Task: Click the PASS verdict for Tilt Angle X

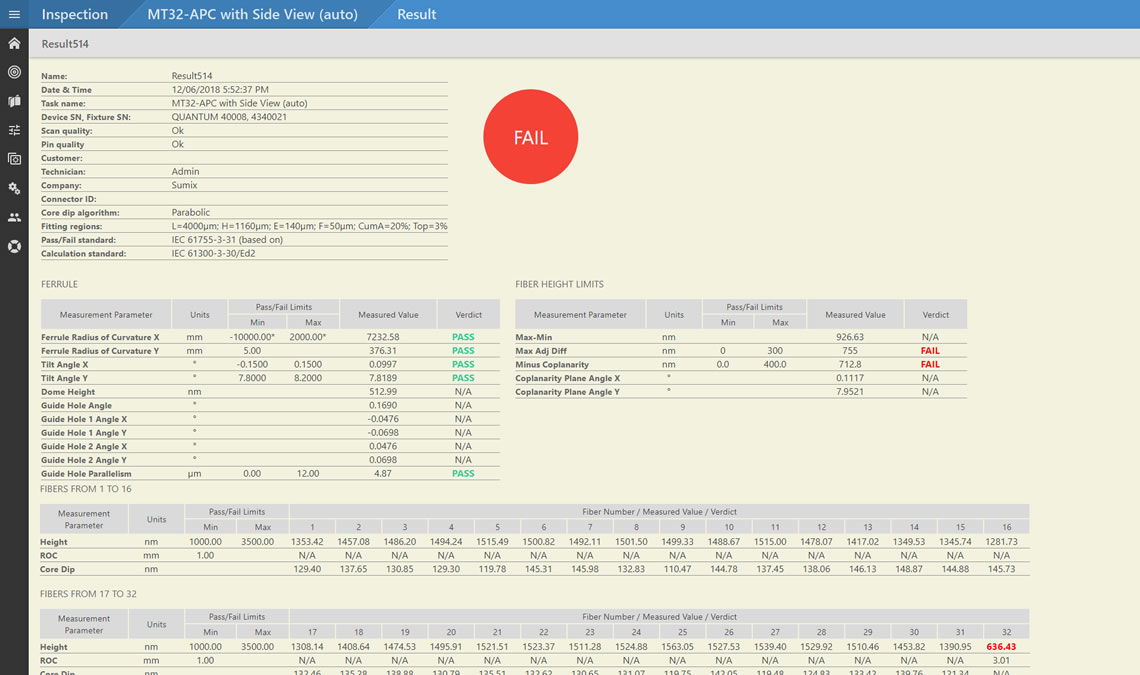Action: 463,364
